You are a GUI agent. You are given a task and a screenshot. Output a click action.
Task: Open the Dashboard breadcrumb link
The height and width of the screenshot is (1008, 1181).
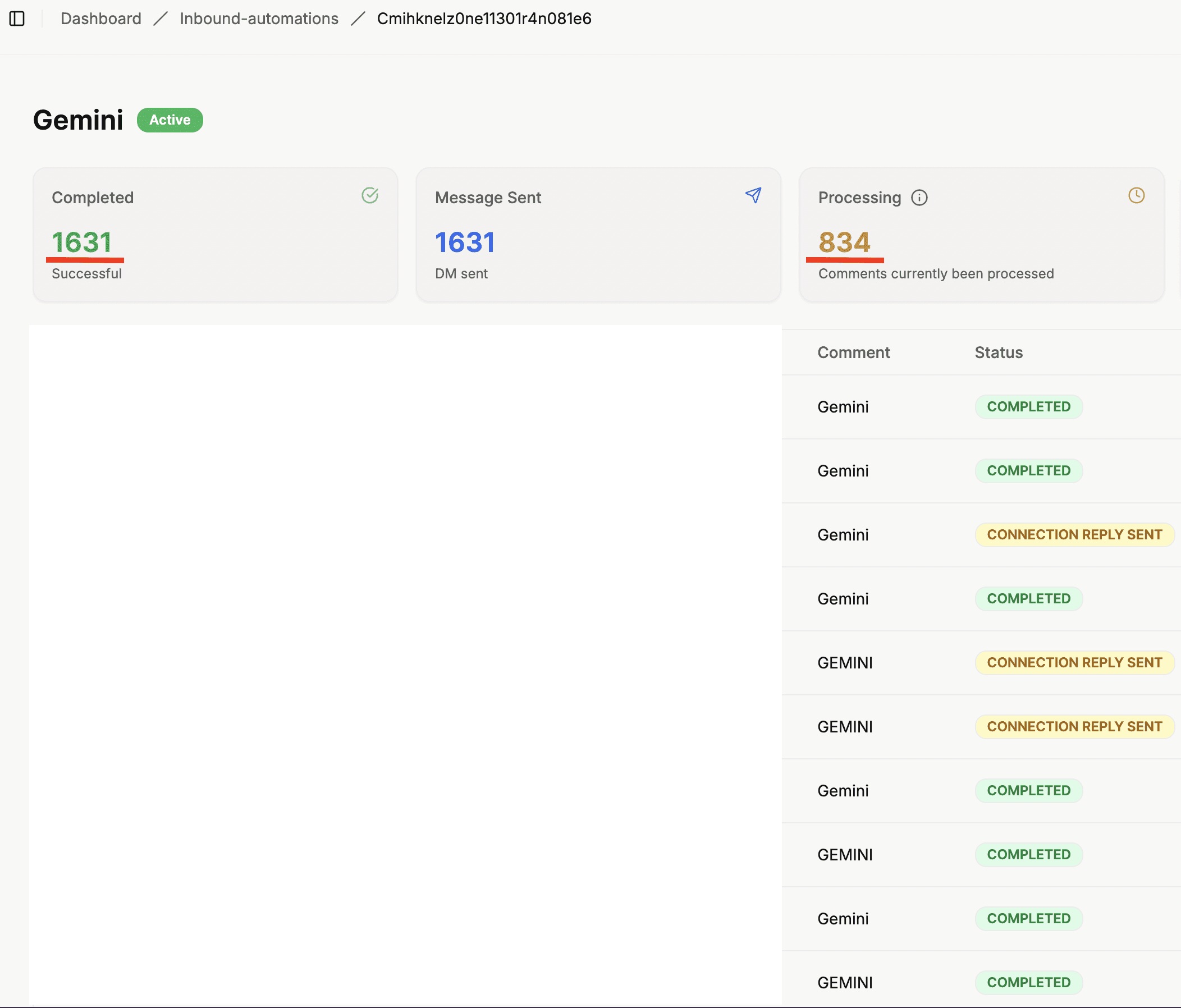pos(101,19)
